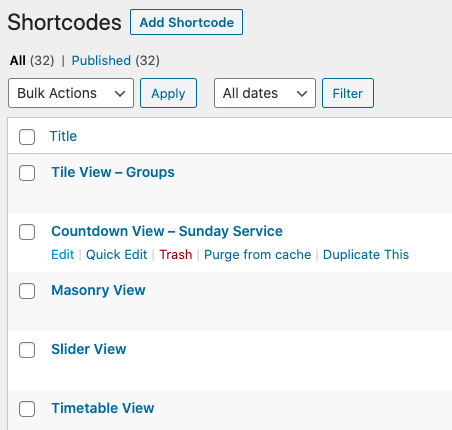The width and height of the screenshot is (452, 430).
Task: Move Countdown View shortcode to Trash
Action: (x=176, y=255)
